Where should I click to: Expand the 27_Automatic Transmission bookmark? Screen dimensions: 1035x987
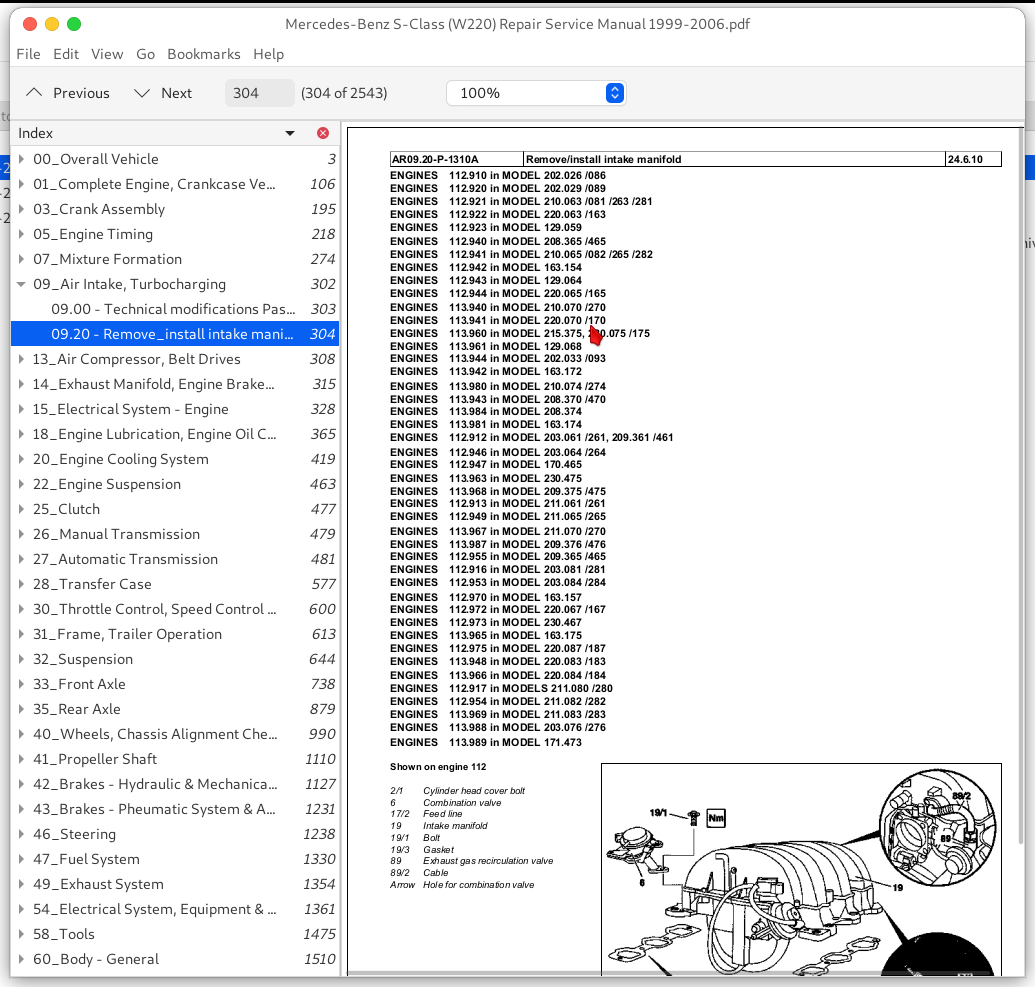pos(21,559)
